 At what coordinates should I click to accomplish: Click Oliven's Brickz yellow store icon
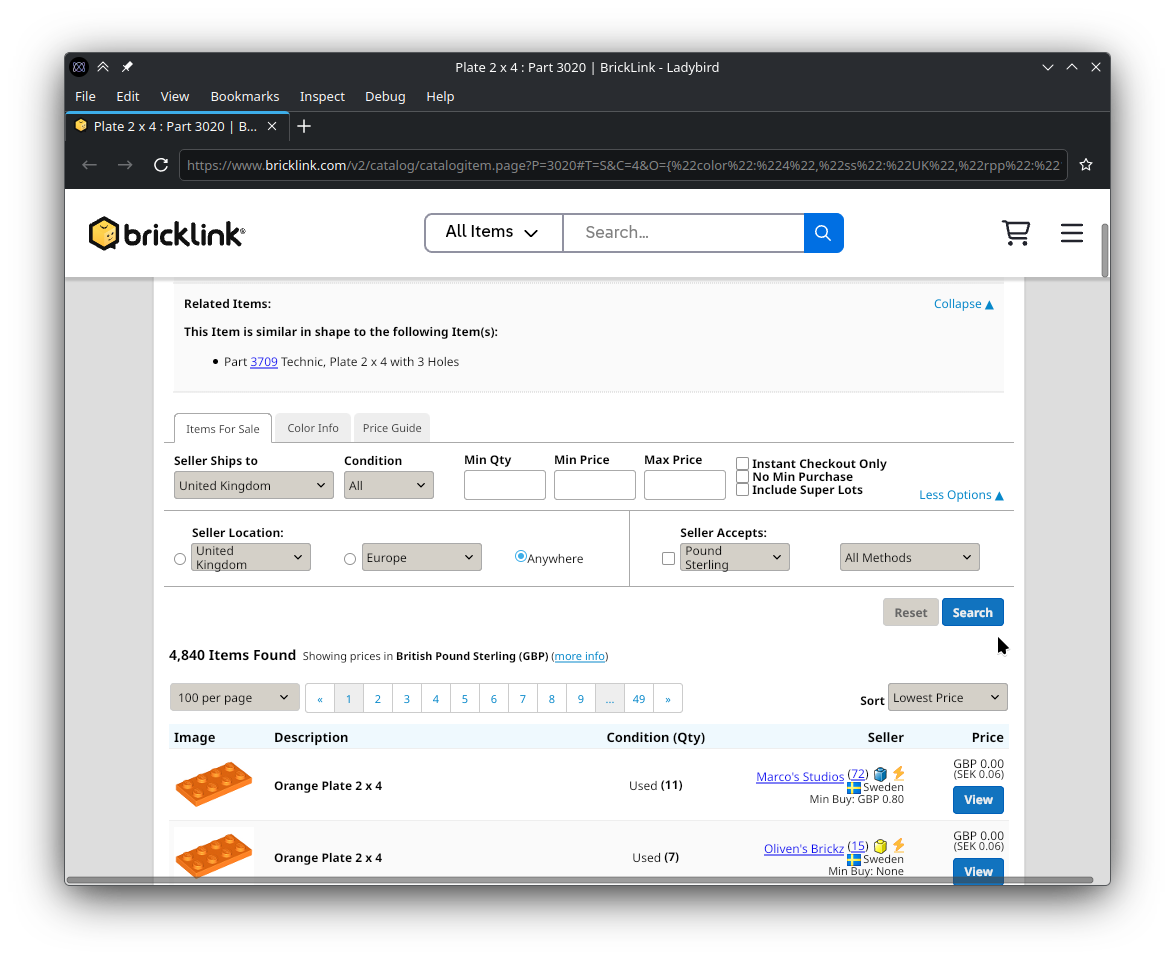[x=881, y=846]
